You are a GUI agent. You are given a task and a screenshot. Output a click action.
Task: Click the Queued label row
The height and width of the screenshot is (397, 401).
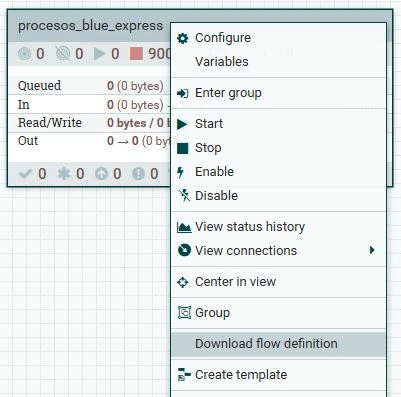coord(39,86)
